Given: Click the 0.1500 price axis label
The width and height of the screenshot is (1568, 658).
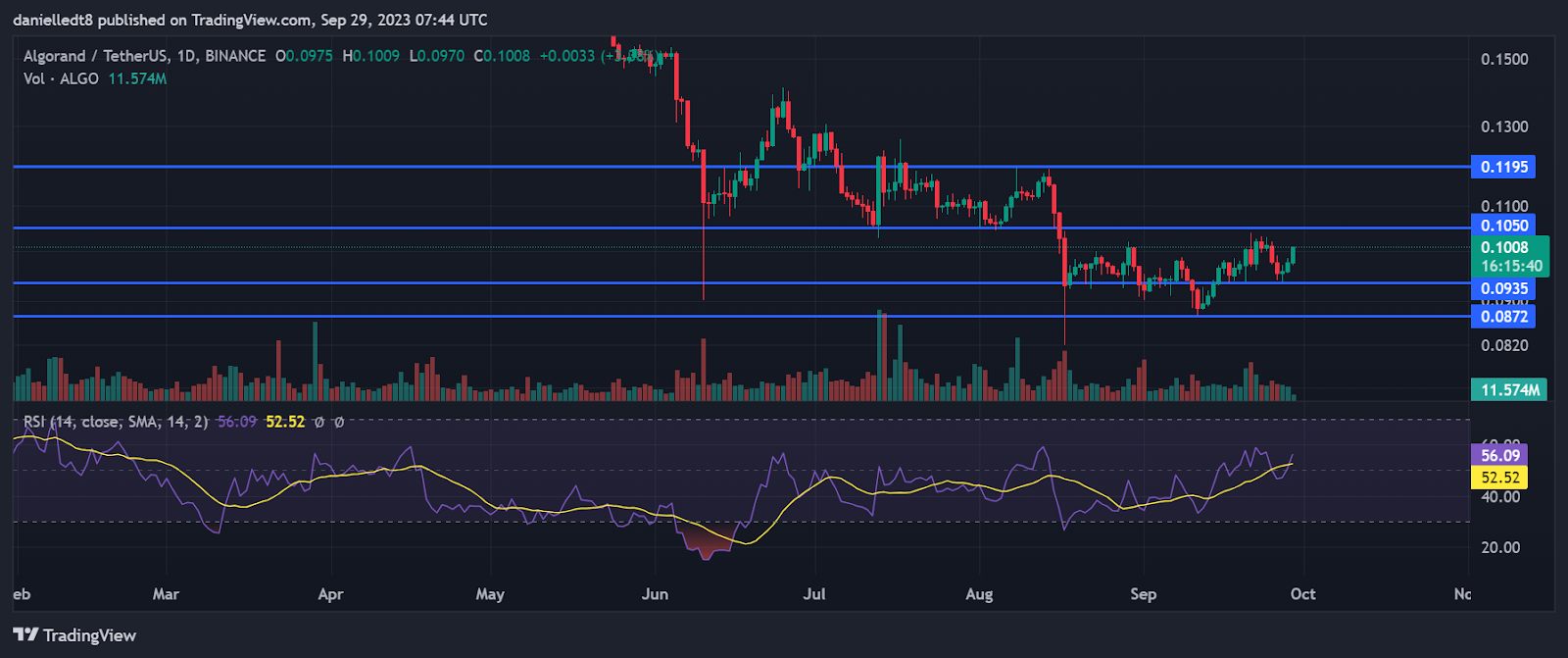Looking at the screenshot, I should [x=1504, y=59].
